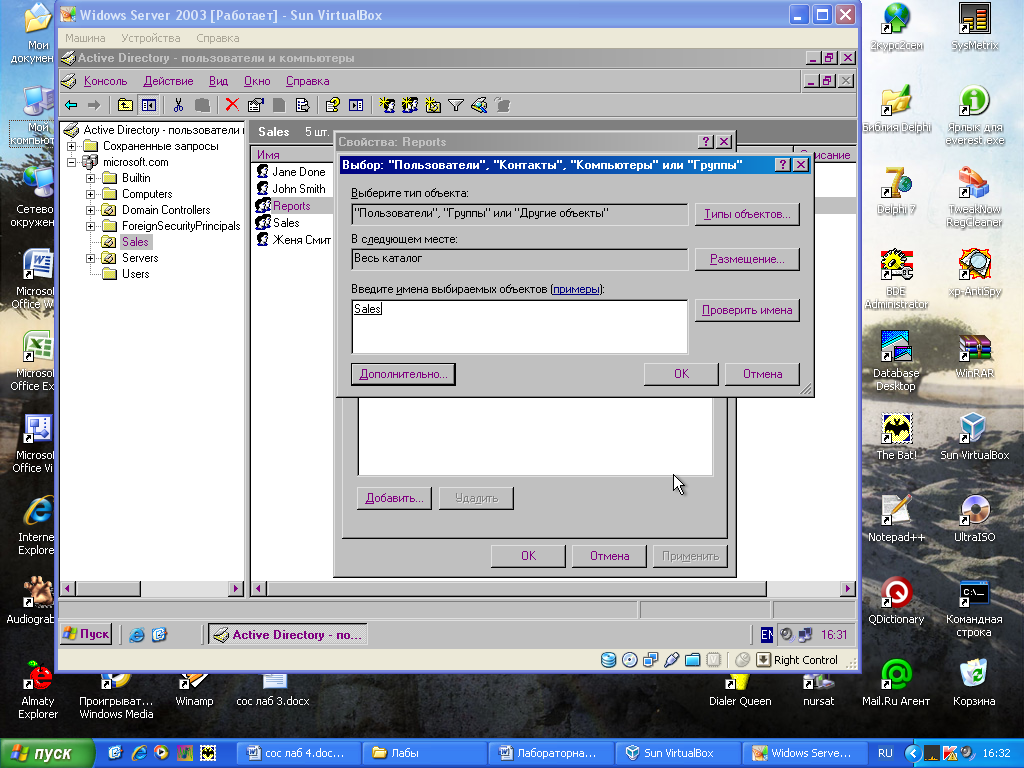Open the Справка menu in AD console
Image resolution: width=1024 pixels, height=768 pixels.
[x=308, y=81]
